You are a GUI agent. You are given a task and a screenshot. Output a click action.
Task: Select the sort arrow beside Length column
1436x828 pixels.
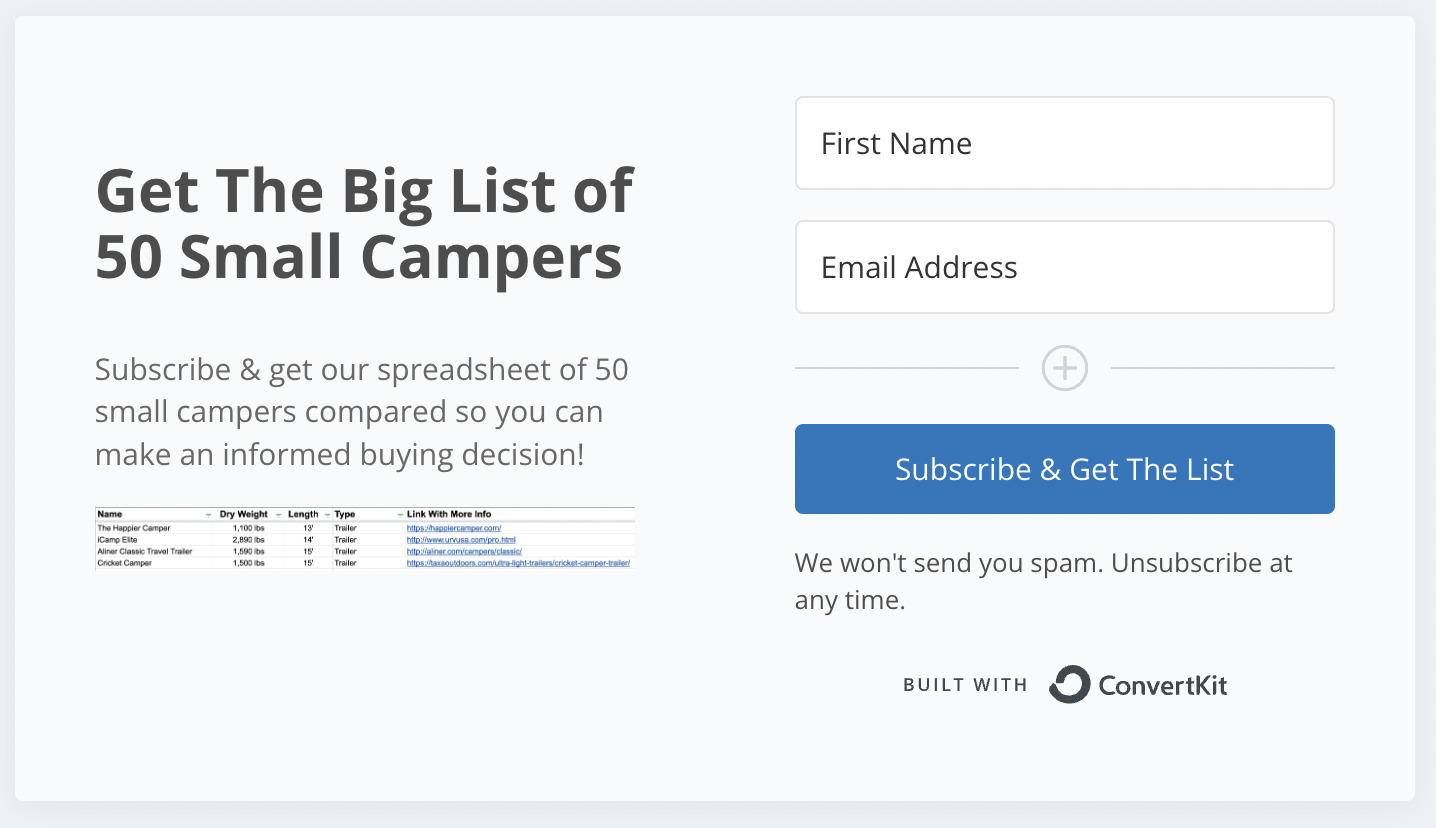328,514
